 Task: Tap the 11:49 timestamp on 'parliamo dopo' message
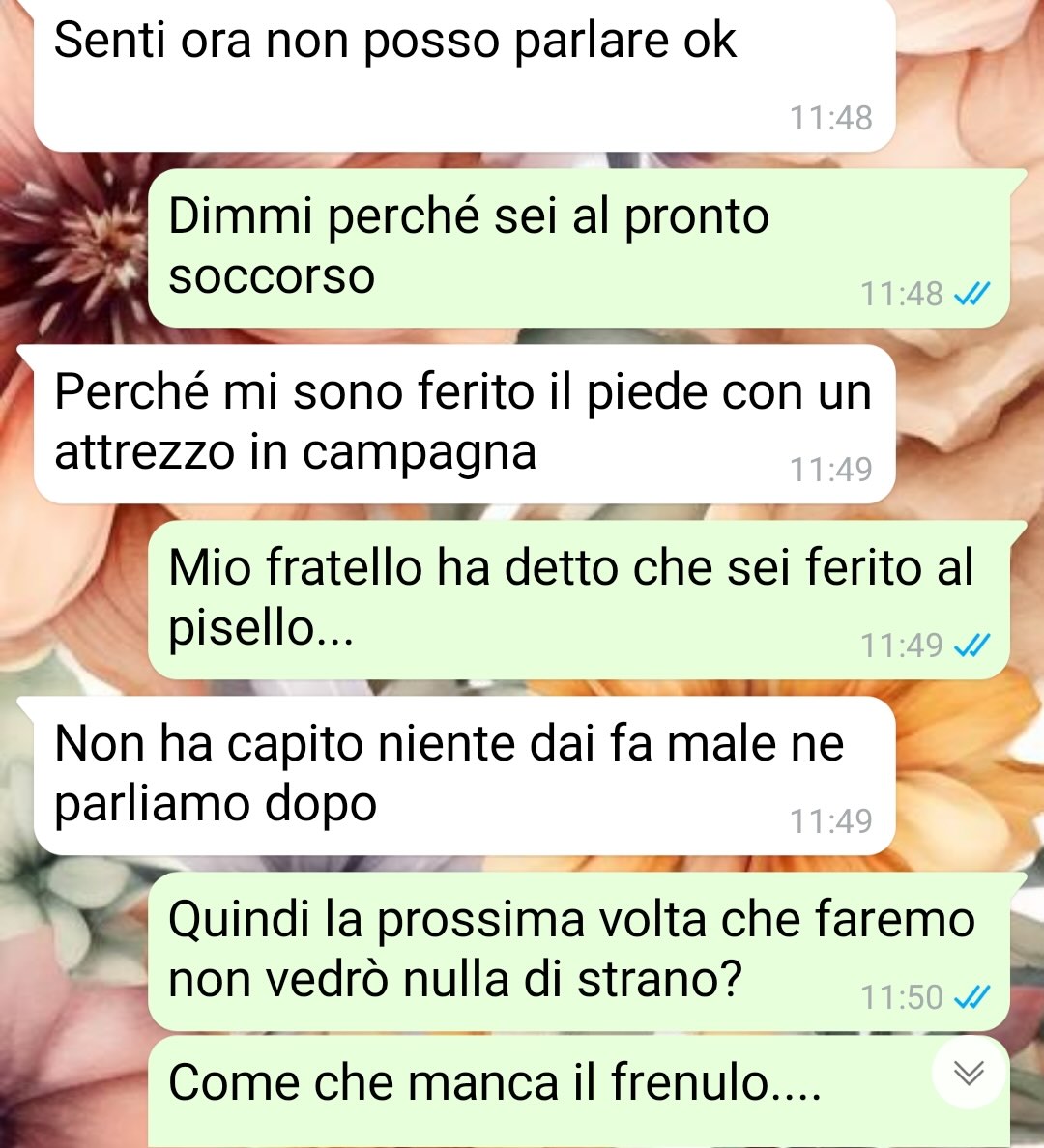click(830, 820)
